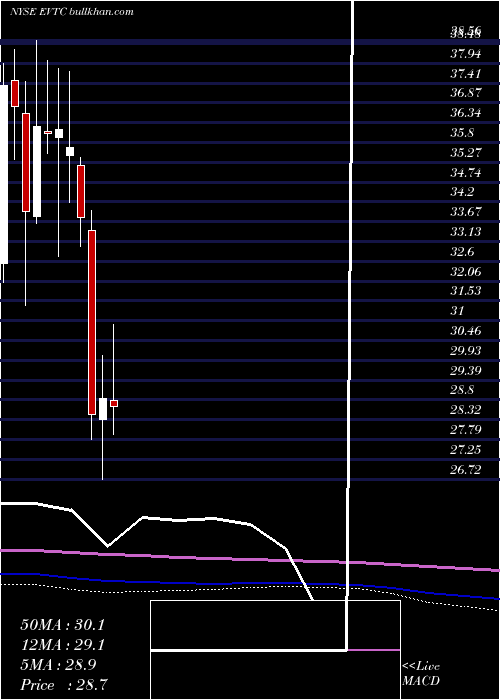
Task: Click the 32.06 price axis label
Action: coord(466,271)
